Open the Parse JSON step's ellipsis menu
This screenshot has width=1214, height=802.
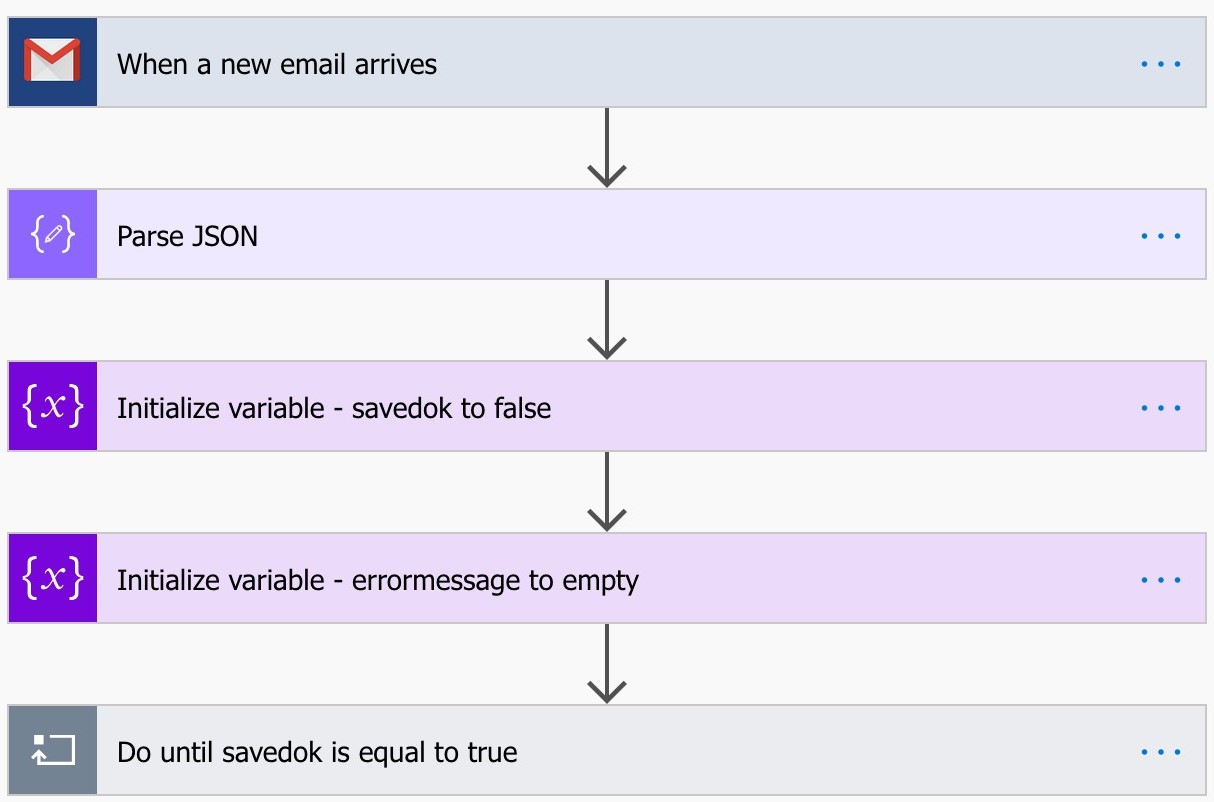pyautogui.click(x=1160, y=236)
